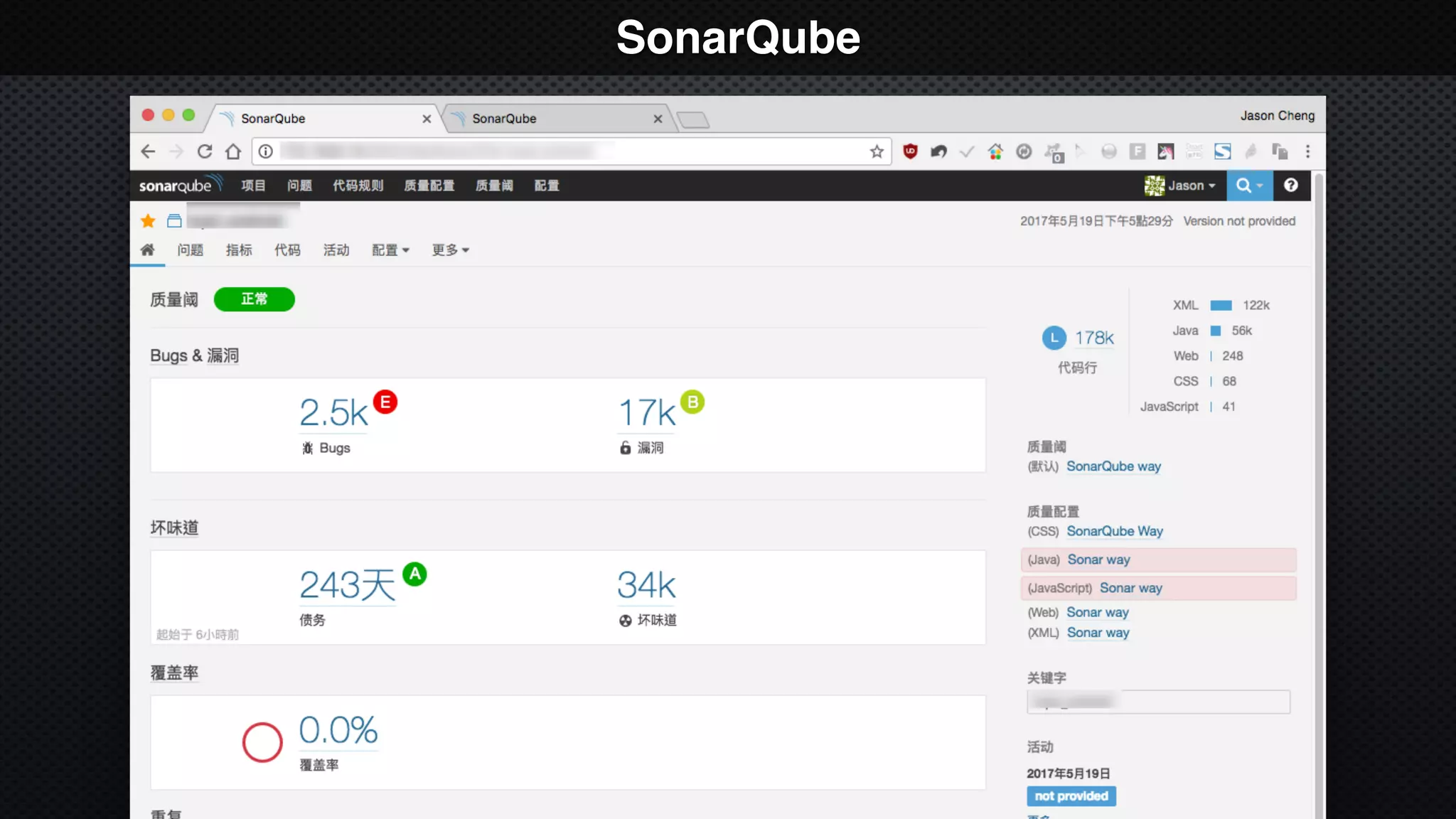
Task: Open 配置 in top navigation
Action: click(547, 186)
